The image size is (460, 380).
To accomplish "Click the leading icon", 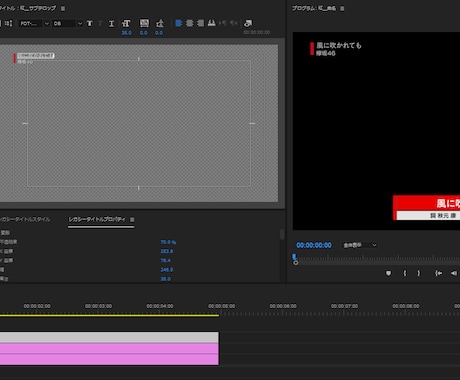I will [160, 23].
